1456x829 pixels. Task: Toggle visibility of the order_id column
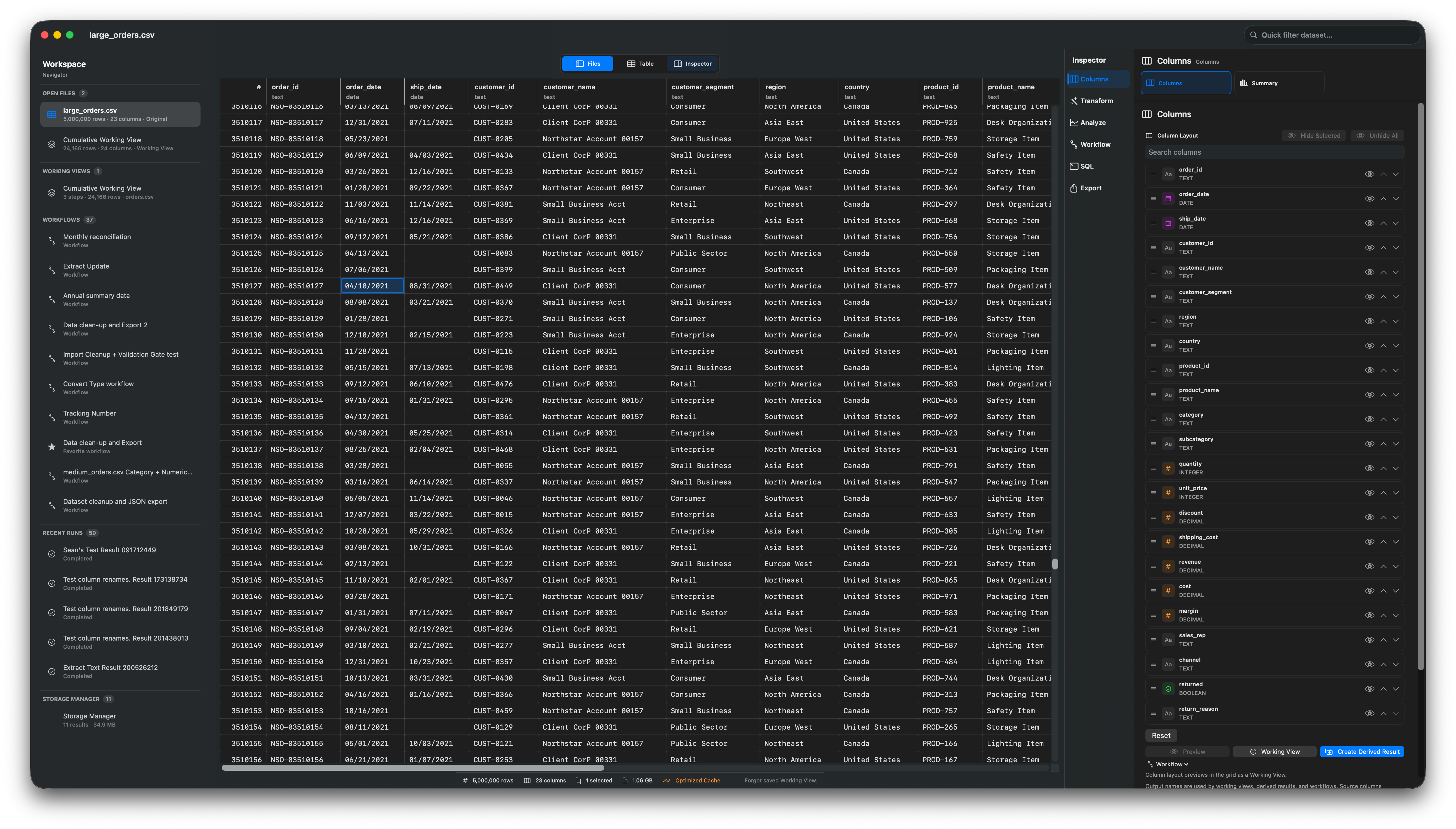(1369, 174)
